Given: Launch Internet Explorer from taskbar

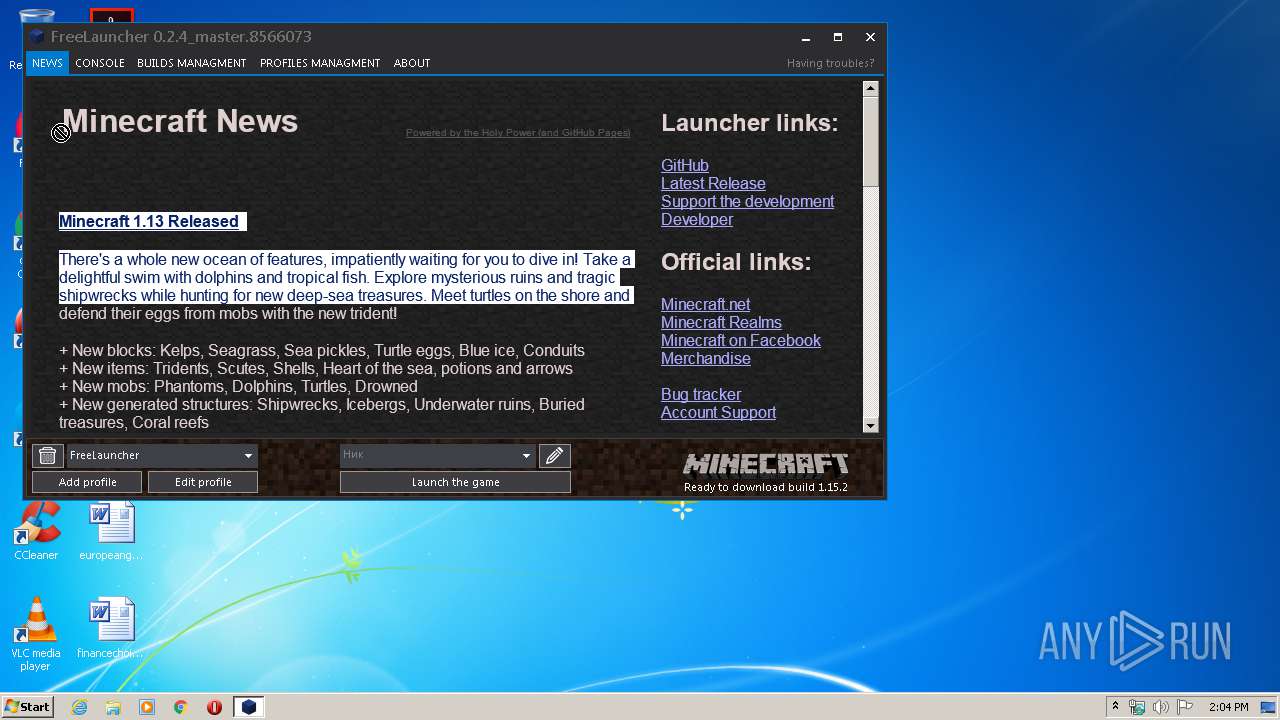Looking at the screenshot, I should (x=79, y=707).
